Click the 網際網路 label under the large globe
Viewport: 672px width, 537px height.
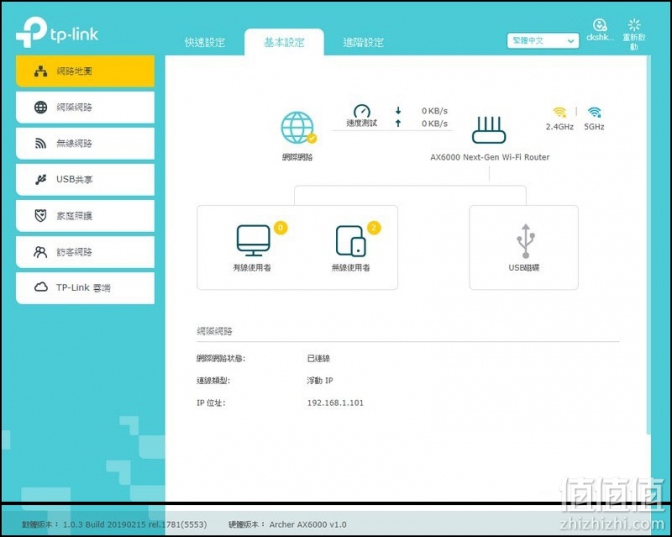coord(297,157)
